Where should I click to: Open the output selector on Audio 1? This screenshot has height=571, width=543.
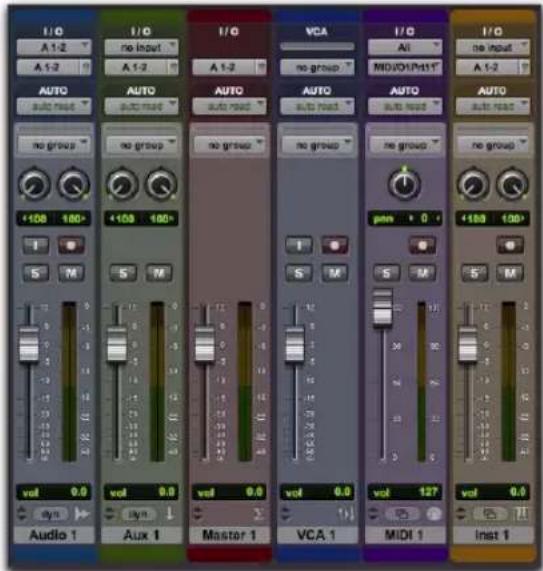54,67
